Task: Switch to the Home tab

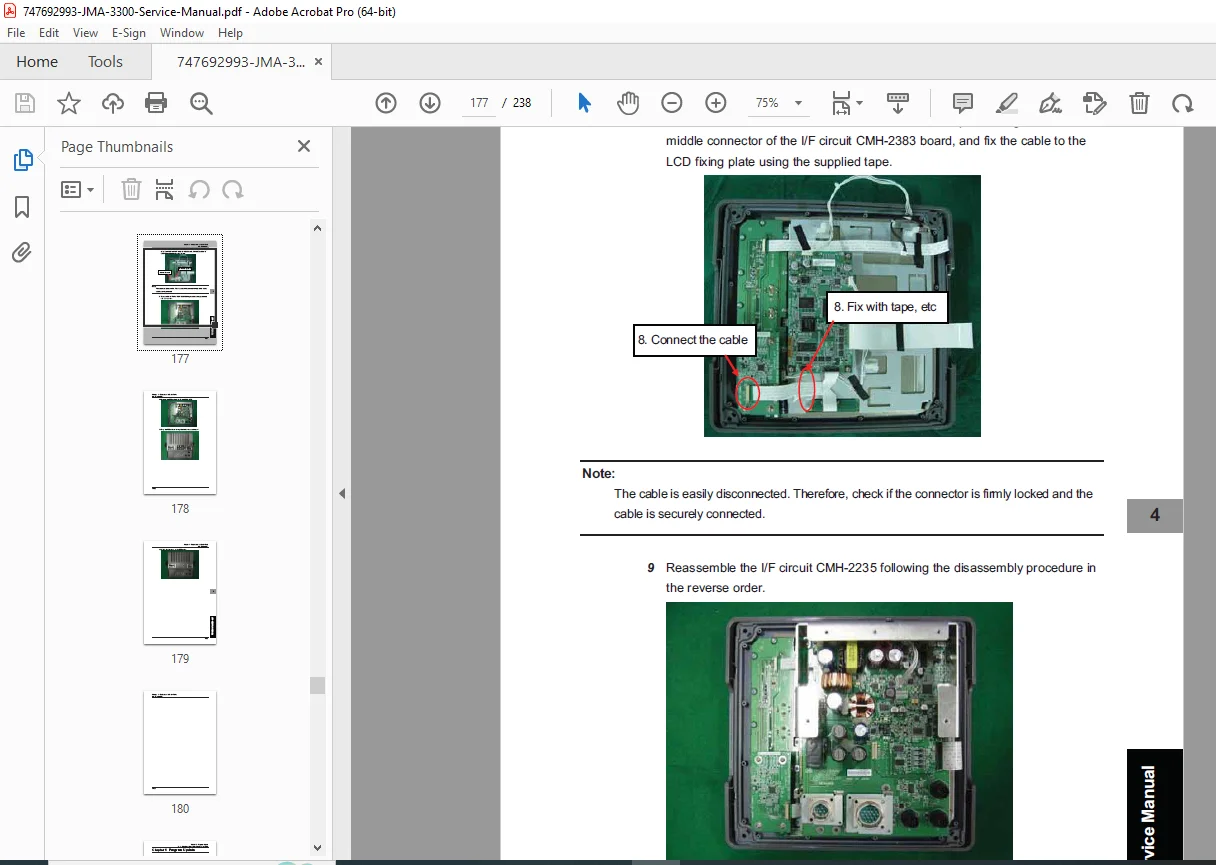Action: point(37,62)
